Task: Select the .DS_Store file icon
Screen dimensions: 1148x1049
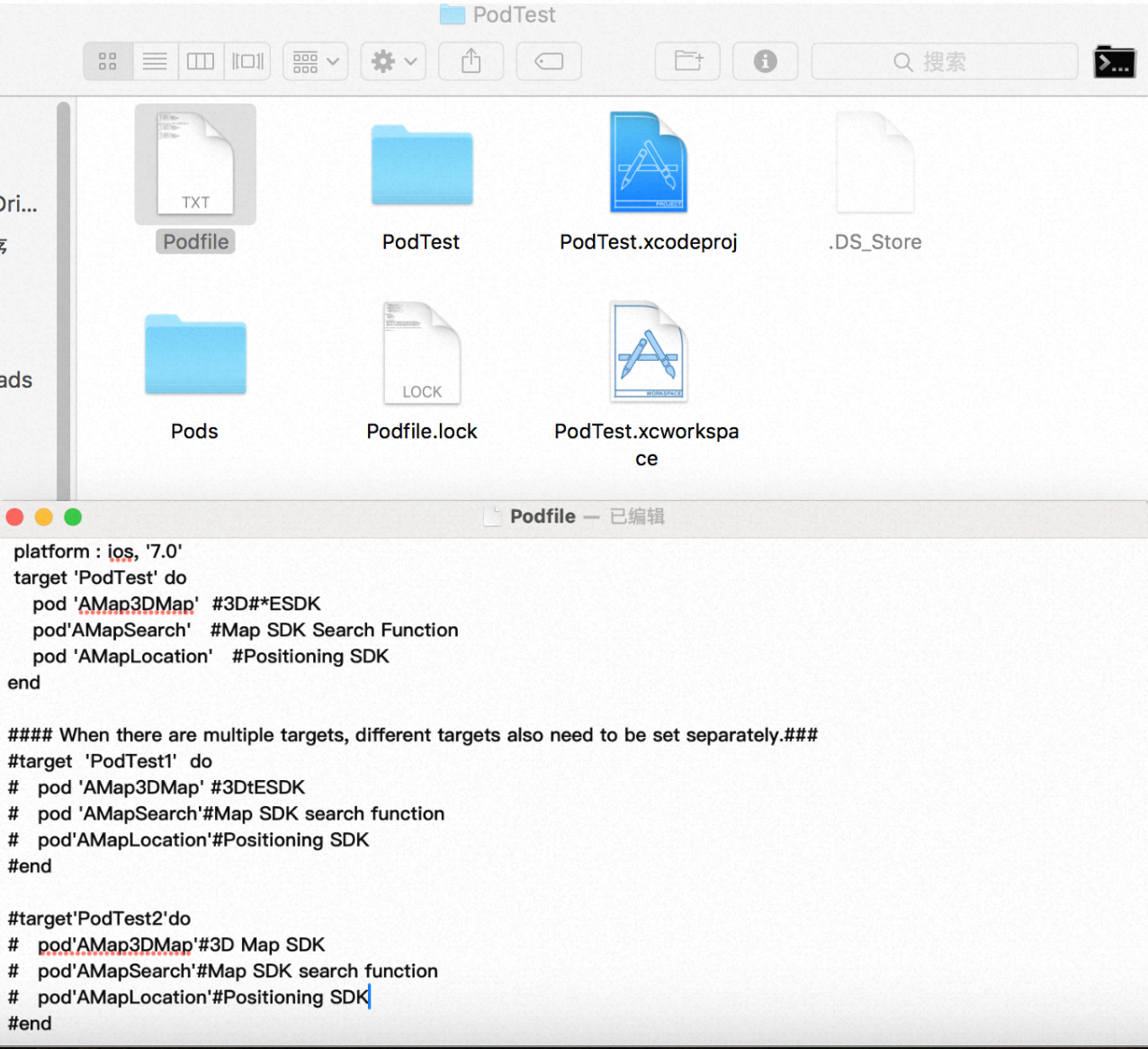Action: point(875,162)
